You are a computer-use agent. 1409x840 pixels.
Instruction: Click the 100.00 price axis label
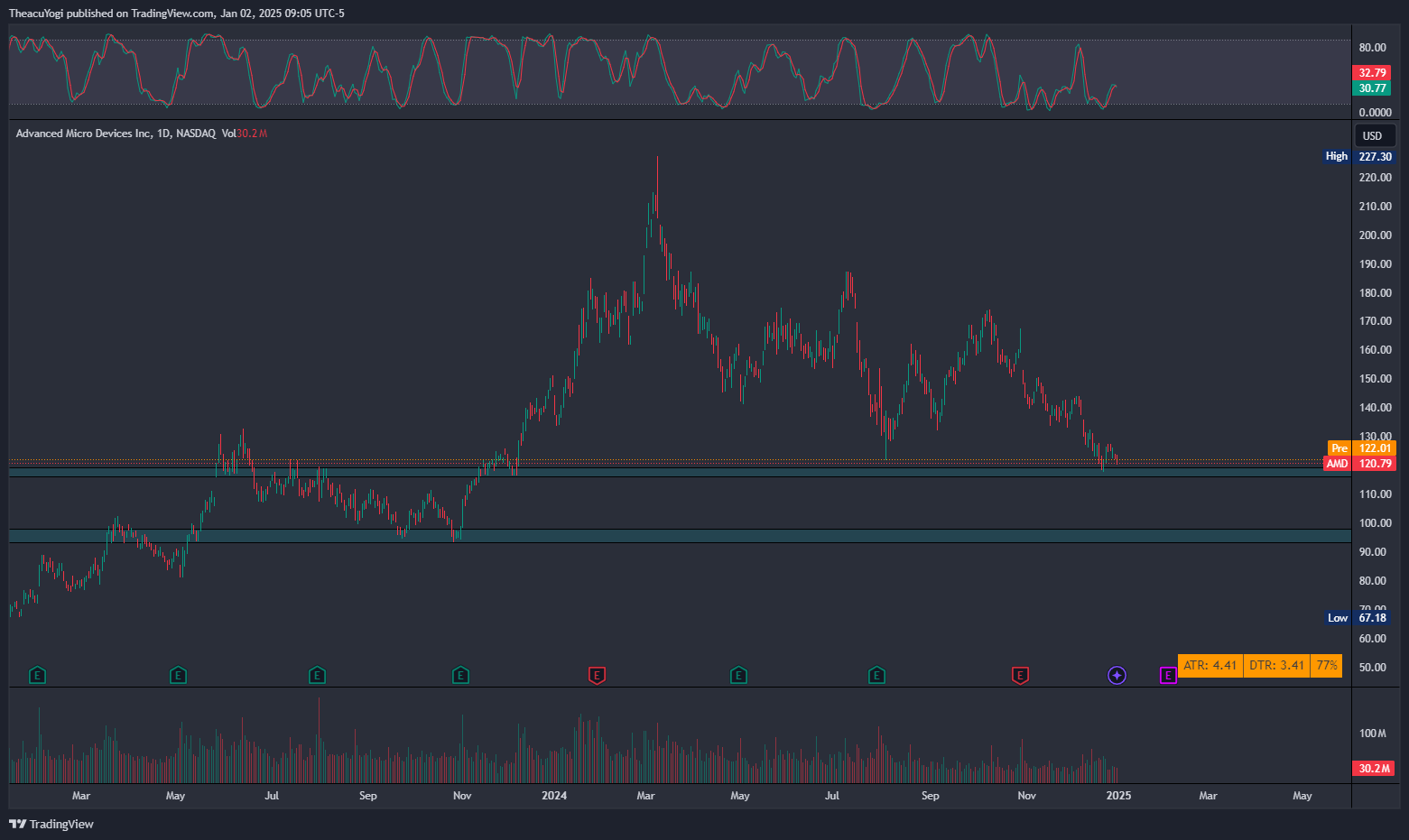click(1376, 523)
